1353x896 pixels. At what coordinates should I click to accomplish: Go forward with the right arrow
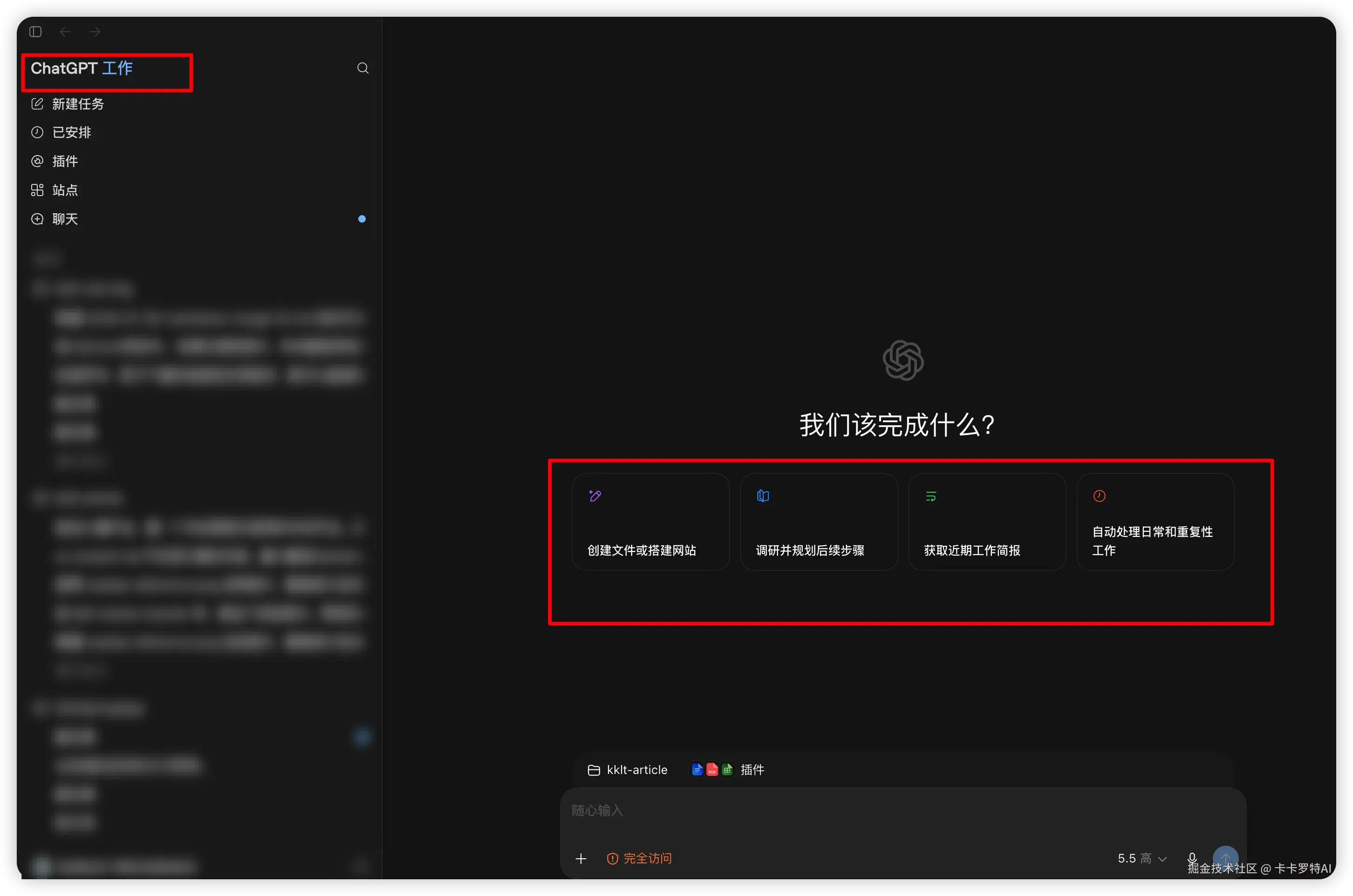point(95,32)
